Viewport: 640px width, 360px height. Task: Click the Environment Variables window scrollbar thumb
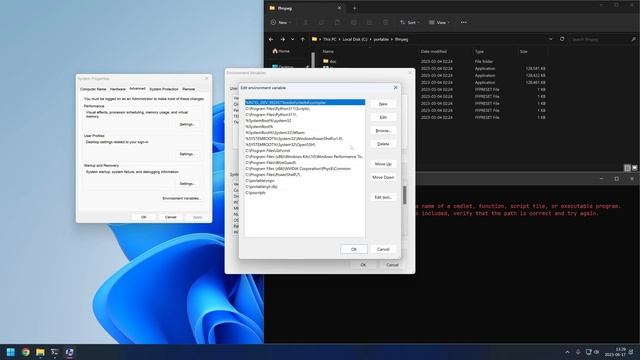404,195
